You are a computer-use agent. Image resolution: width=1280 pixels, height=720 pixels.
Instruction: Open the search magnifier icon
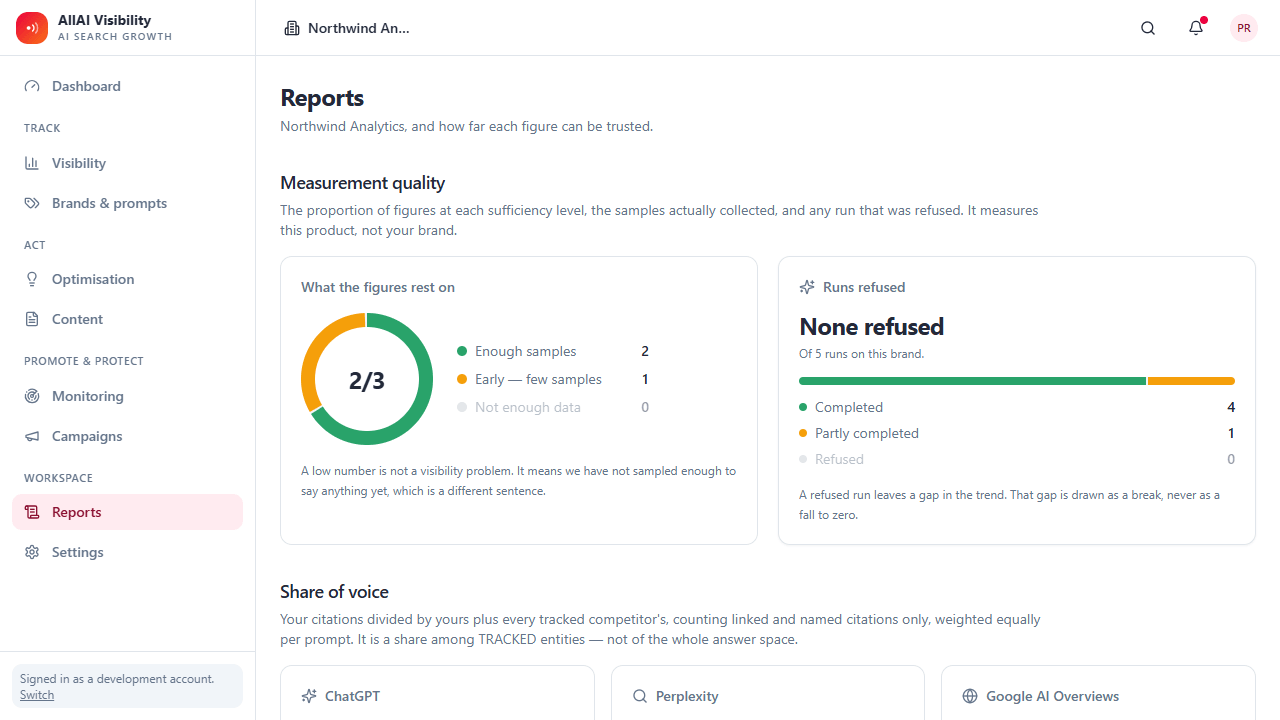[1148, 28]
